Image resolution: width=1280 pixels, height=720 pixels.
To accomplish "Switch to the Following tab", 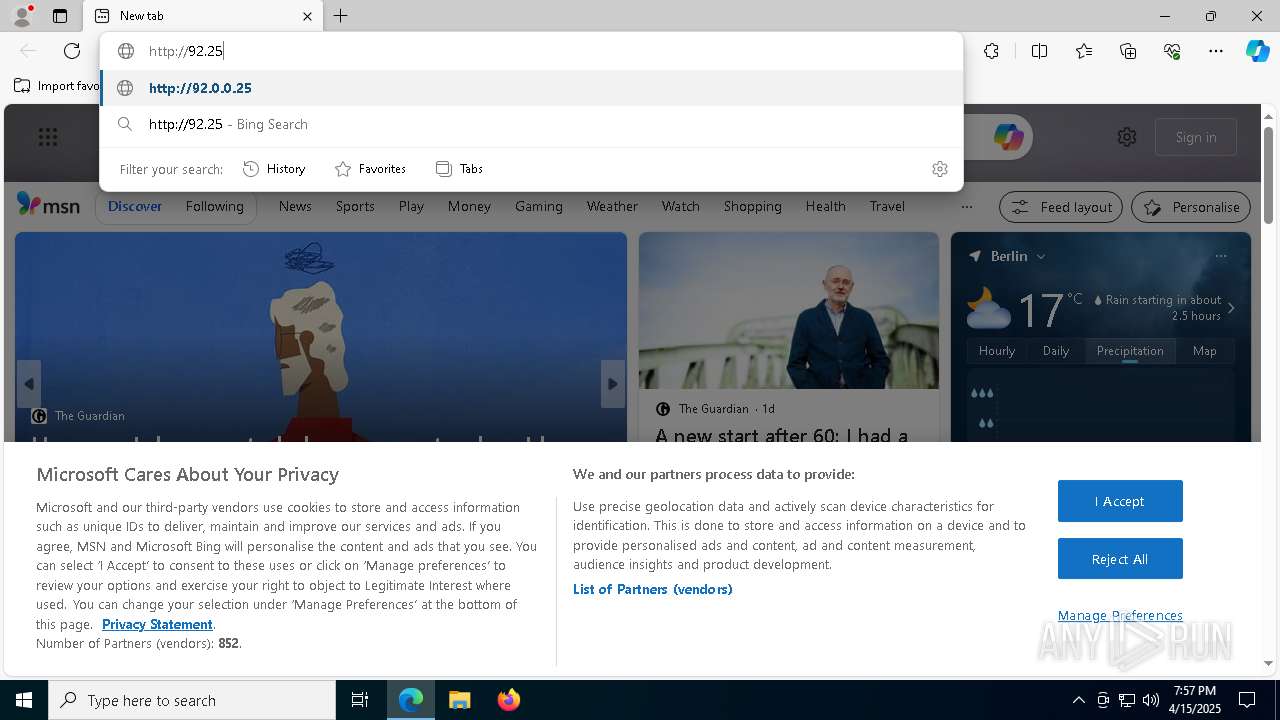I will pos(214,206).
